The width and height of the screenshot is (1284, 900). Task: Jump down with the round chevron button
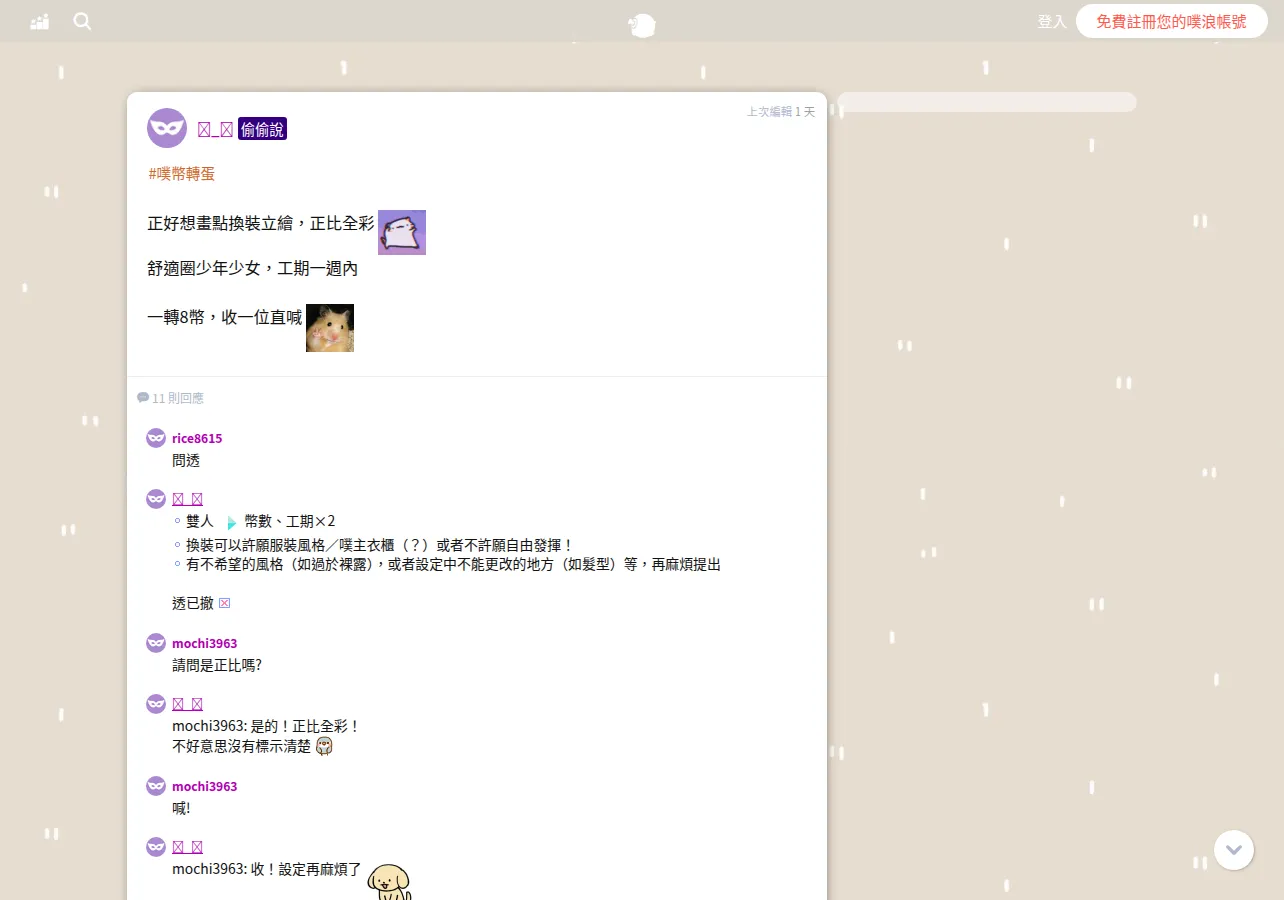tap(1234, 850)
